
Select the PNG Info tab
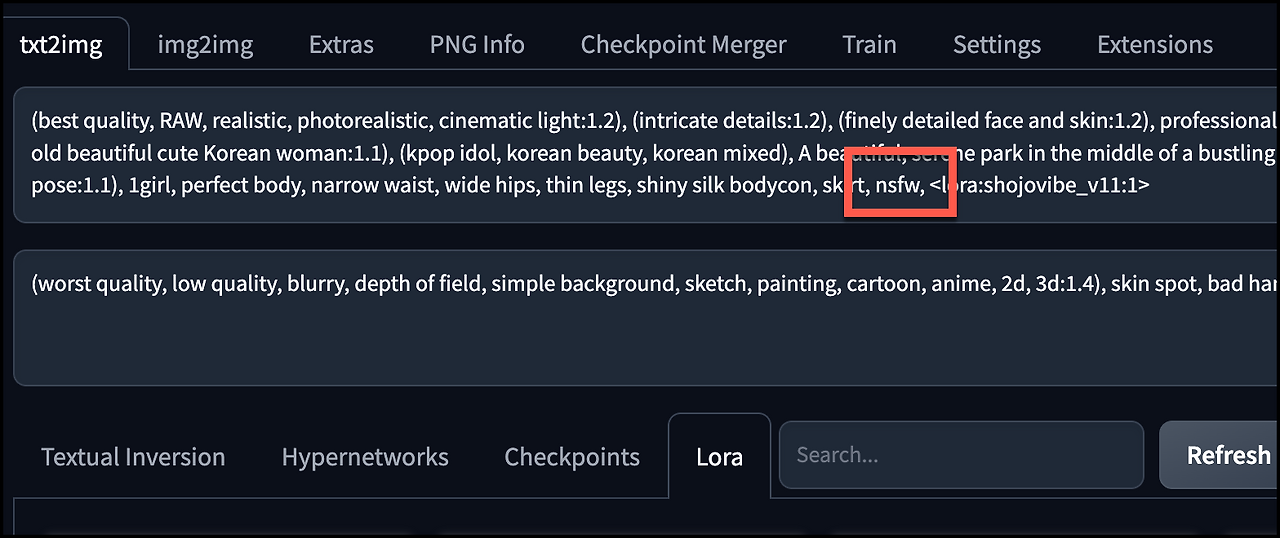pos(477,45)
